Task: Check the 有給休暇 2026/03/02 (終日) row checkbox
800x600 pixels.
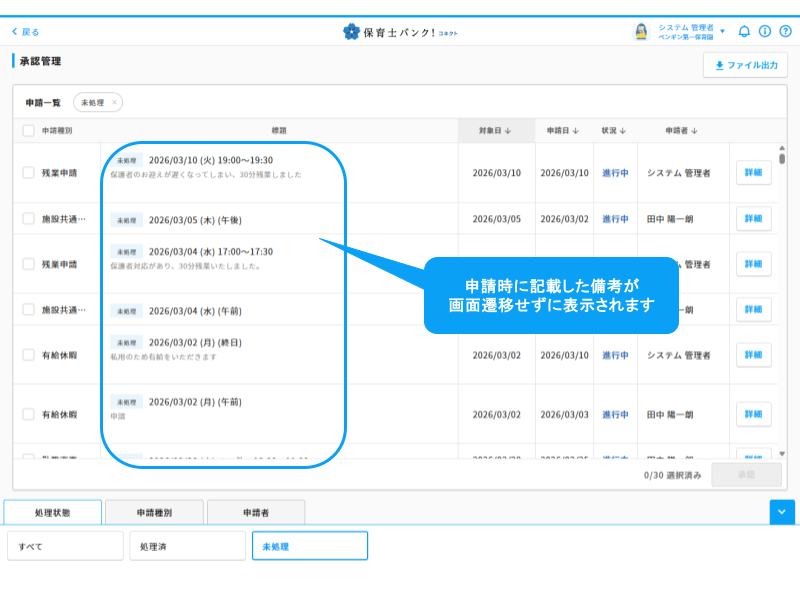Action: [x=28, y=355]
